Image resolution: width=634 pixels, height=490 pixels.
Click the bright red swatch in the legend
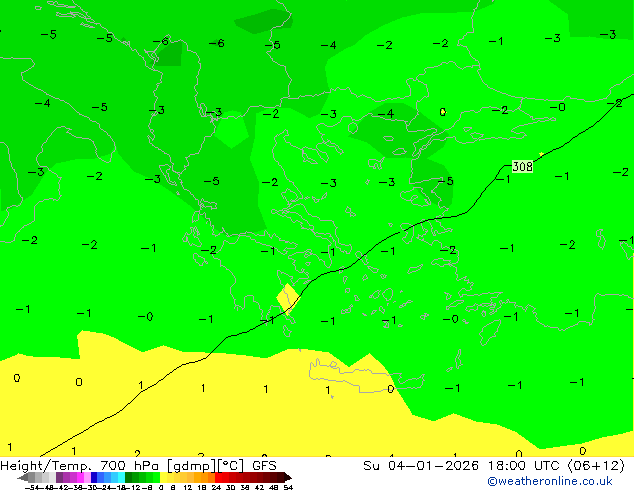tap(218, 477)
